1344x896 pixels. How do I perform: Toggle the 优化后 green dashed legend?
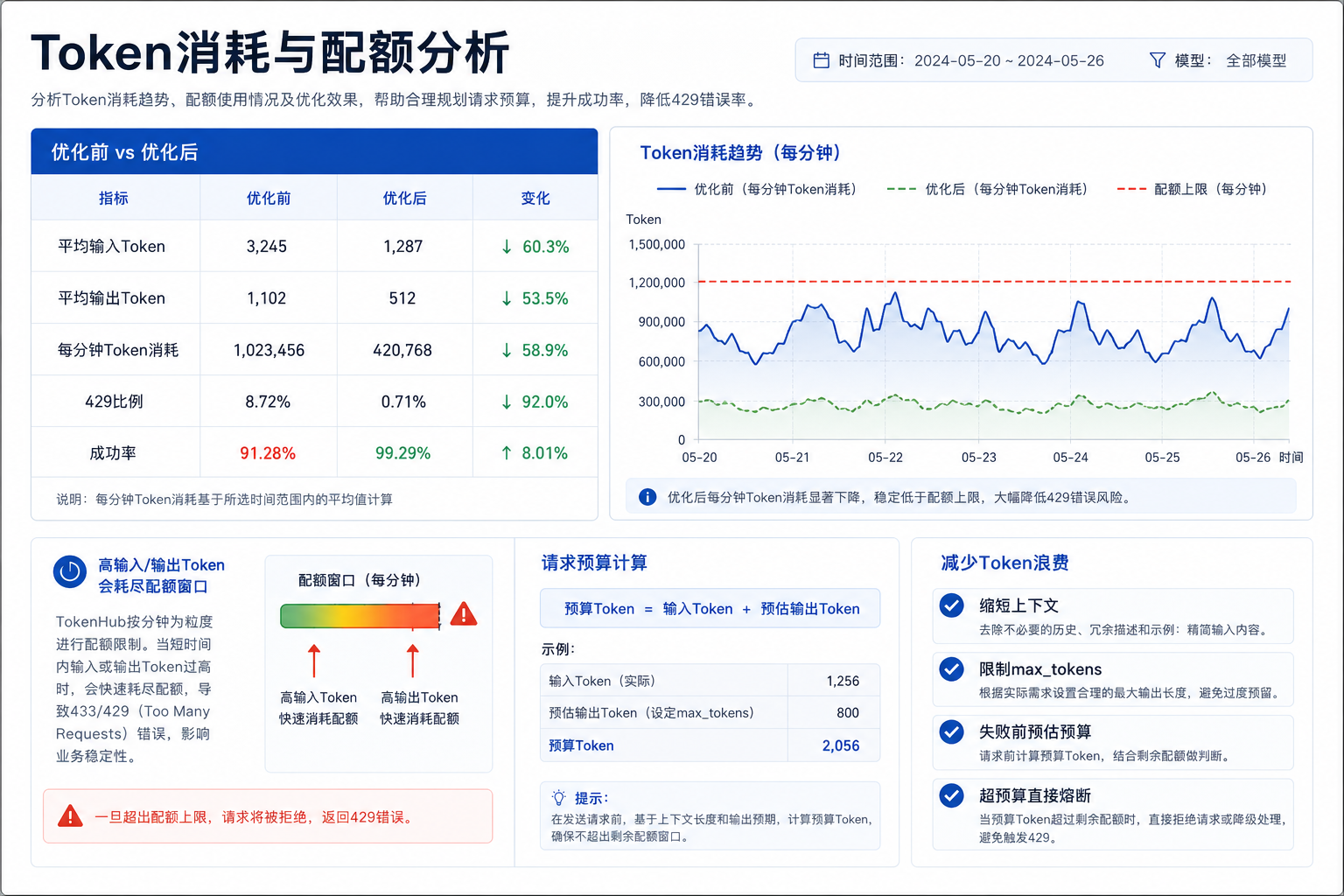pos(987,189)
